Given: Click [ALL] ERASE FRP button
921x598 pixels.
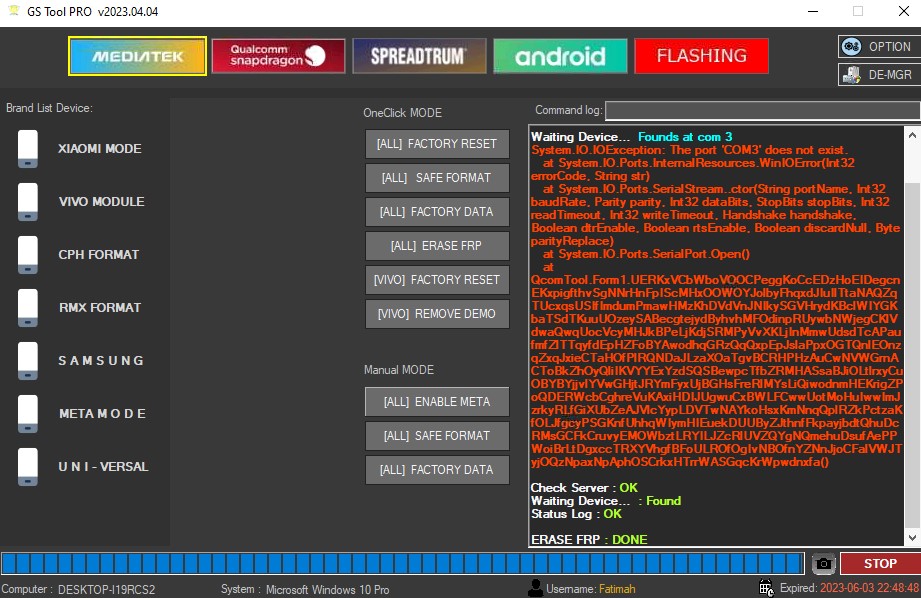Looking at the screenshot, I should 437,246.
